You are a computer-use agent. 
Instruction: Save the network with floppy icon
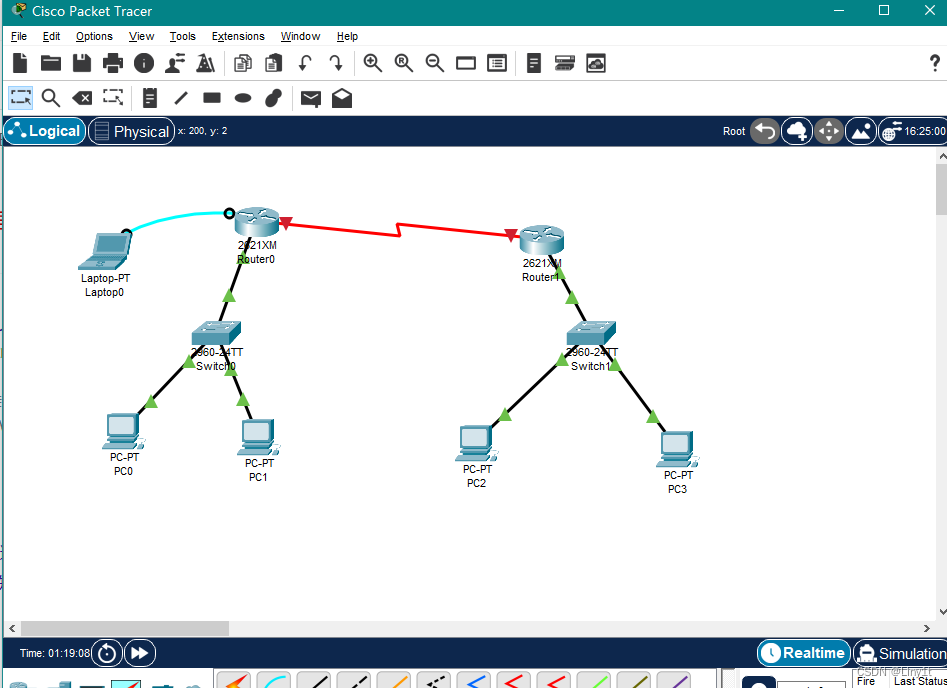pos(82,63)
